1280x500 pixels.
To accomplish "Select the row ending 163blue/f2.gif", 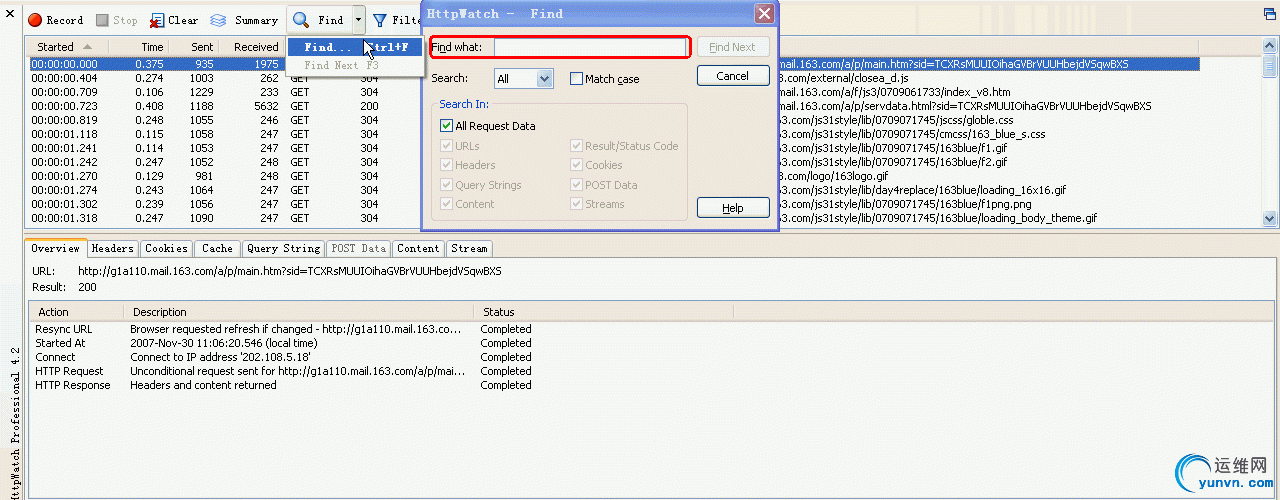I will pyautogui.click(x=644, y=162).
